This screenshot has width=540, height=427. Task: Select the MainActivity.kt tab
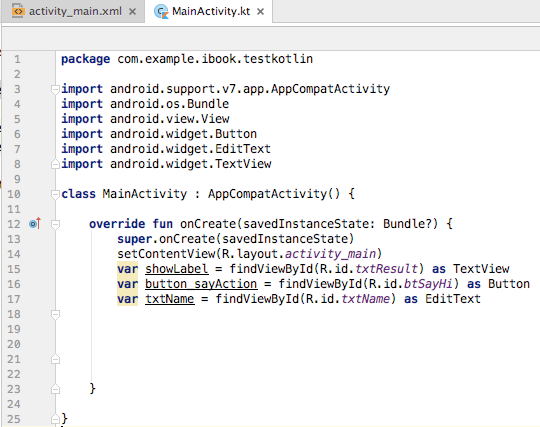tap(209, 11)
